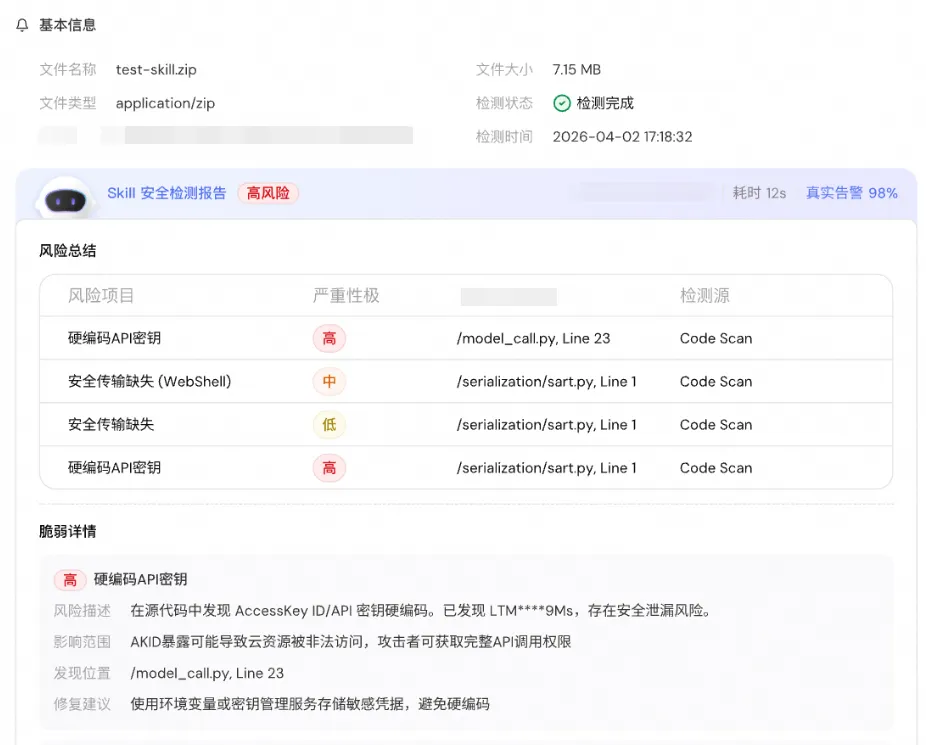Click sart.py location in the WebShell row

pyautogui.click(x=546, y=381)
